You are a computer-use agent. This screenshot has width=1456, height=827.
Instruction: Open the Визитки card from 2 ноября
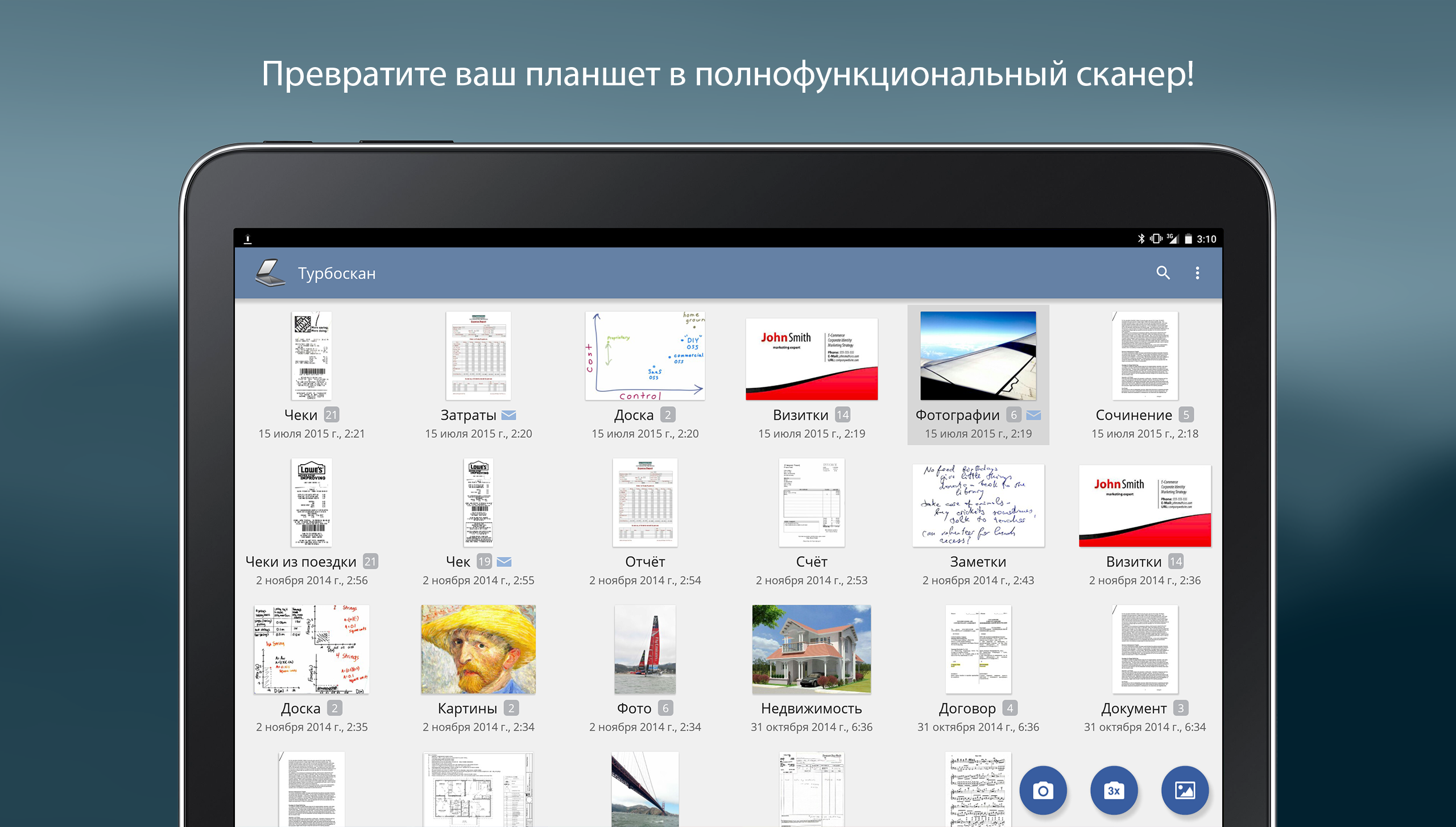click(1145, 506)
